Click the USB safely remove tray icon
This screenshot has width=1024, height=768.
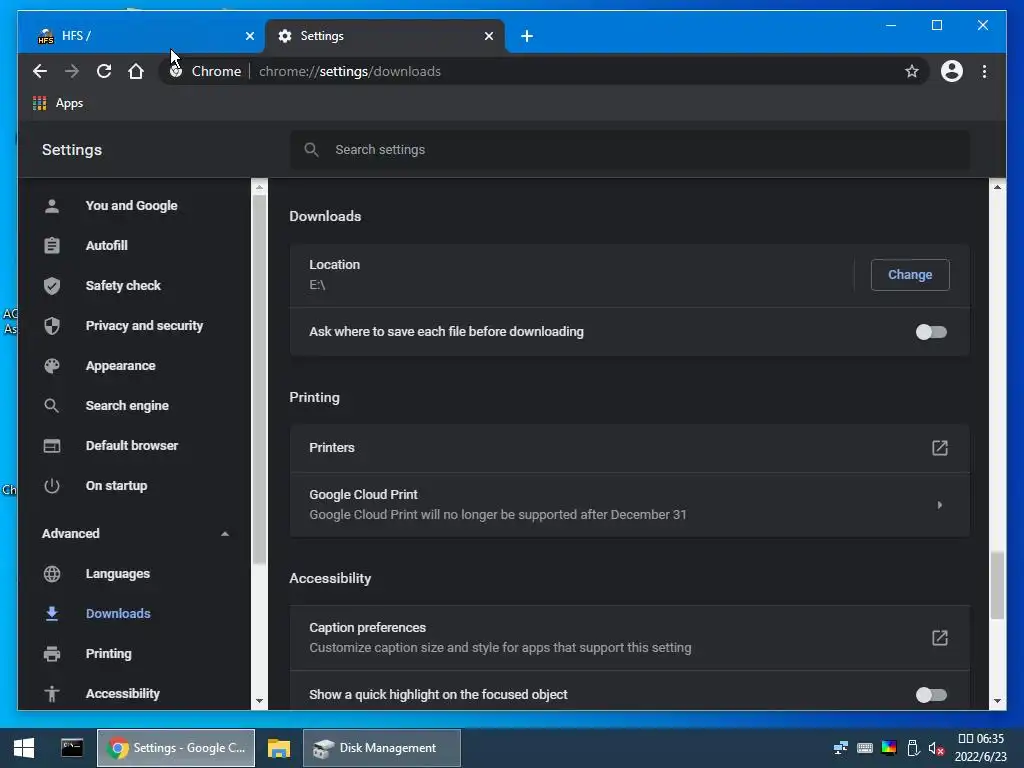click(x=913, y=748)
